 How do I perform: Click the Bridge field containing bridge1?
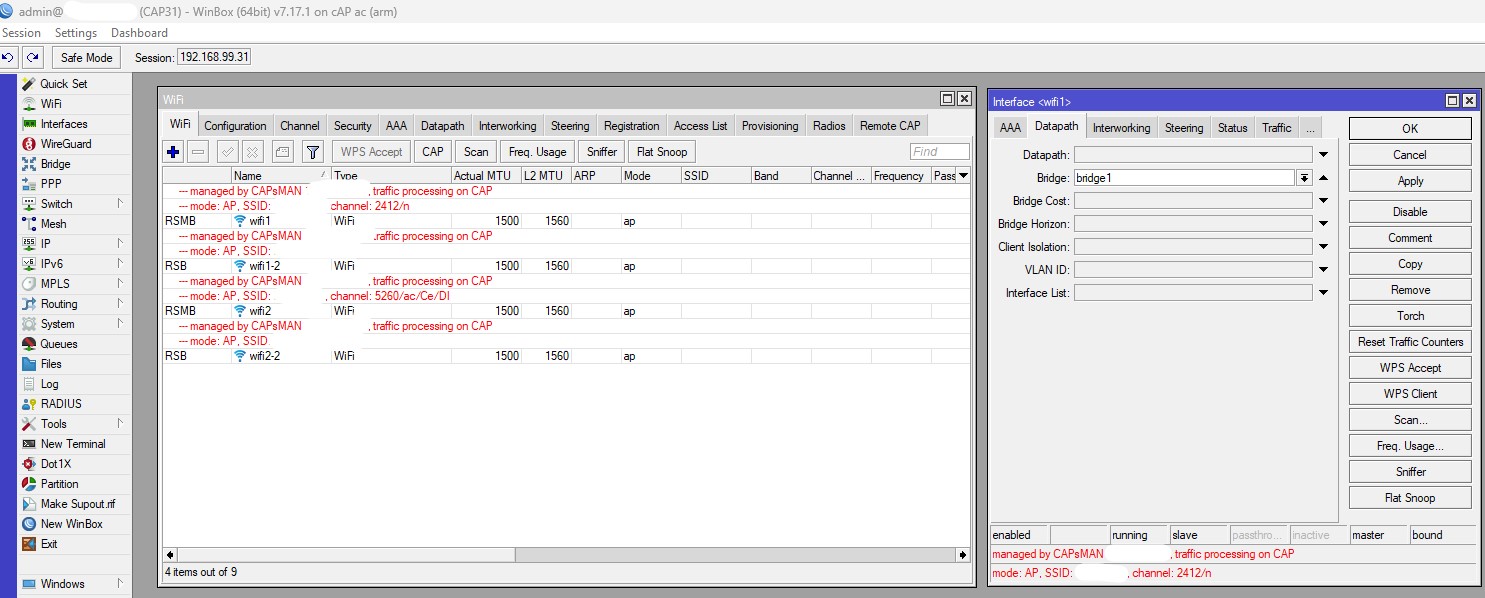click(x=1184, y=178)
